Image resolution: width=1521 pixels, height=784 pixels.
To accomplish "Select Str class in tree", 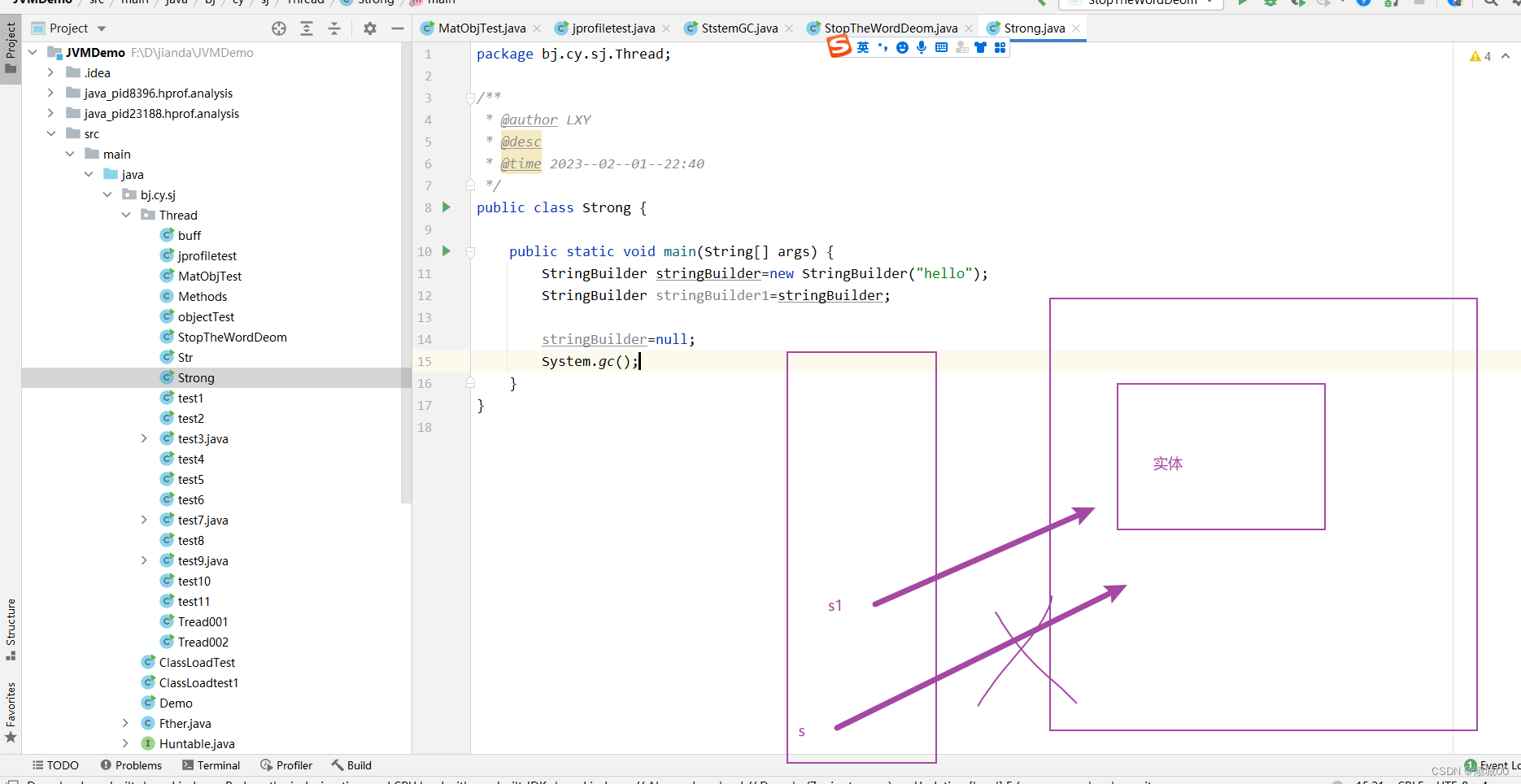I will click(185, 358).
